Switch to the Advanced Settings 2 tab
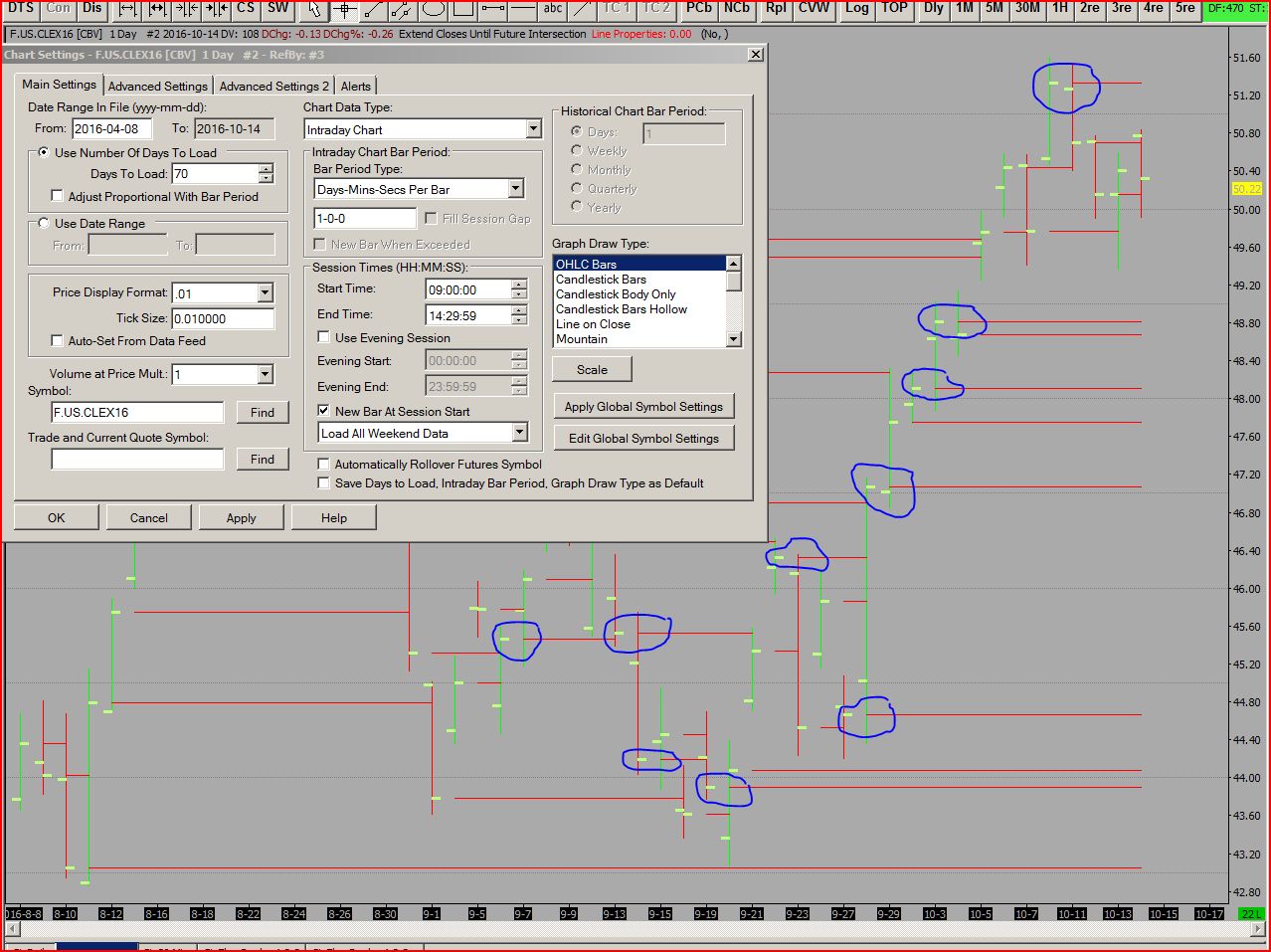 coord(273,87)
